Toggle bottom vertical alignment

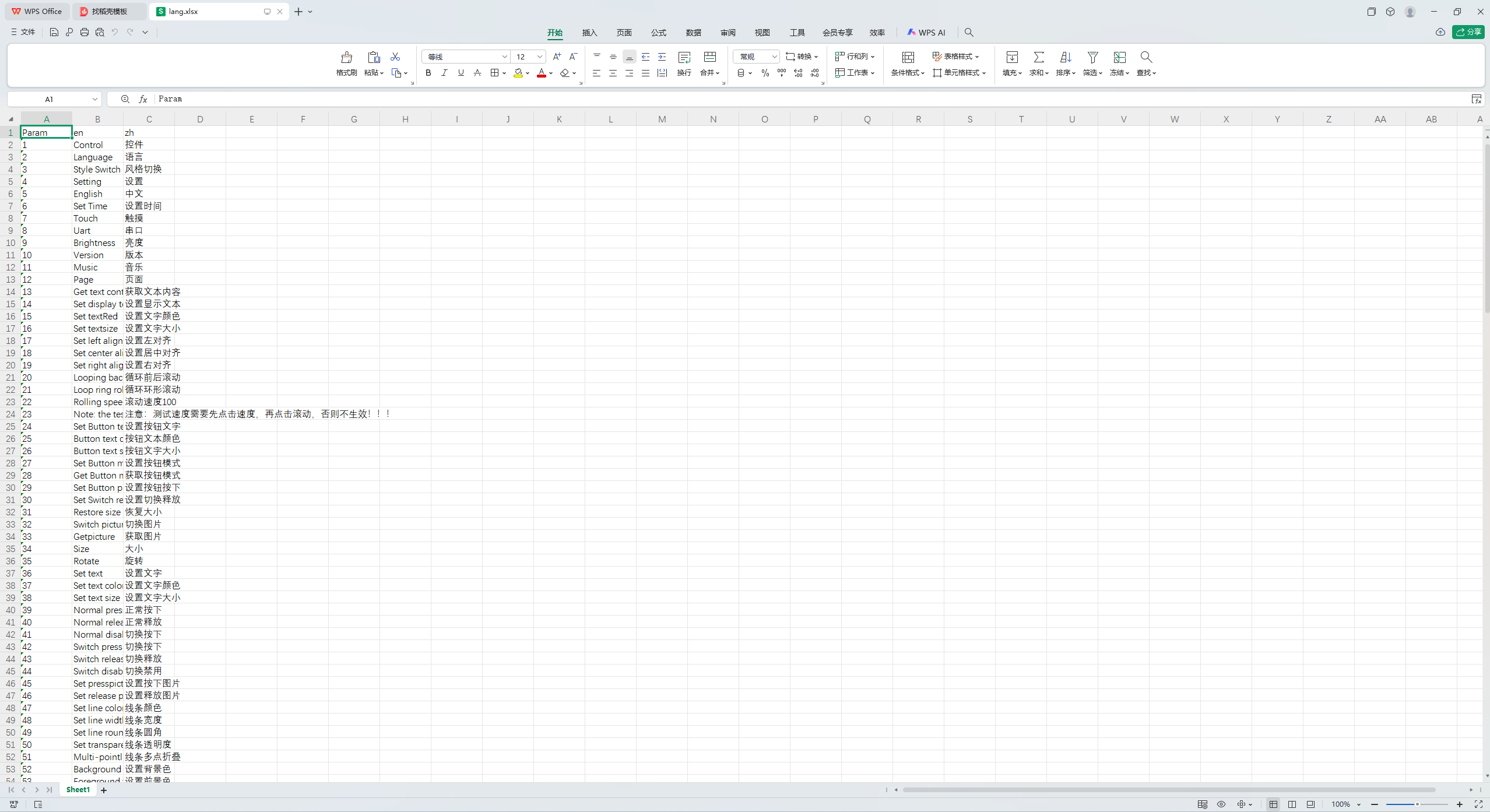click(x=629, y=57)
